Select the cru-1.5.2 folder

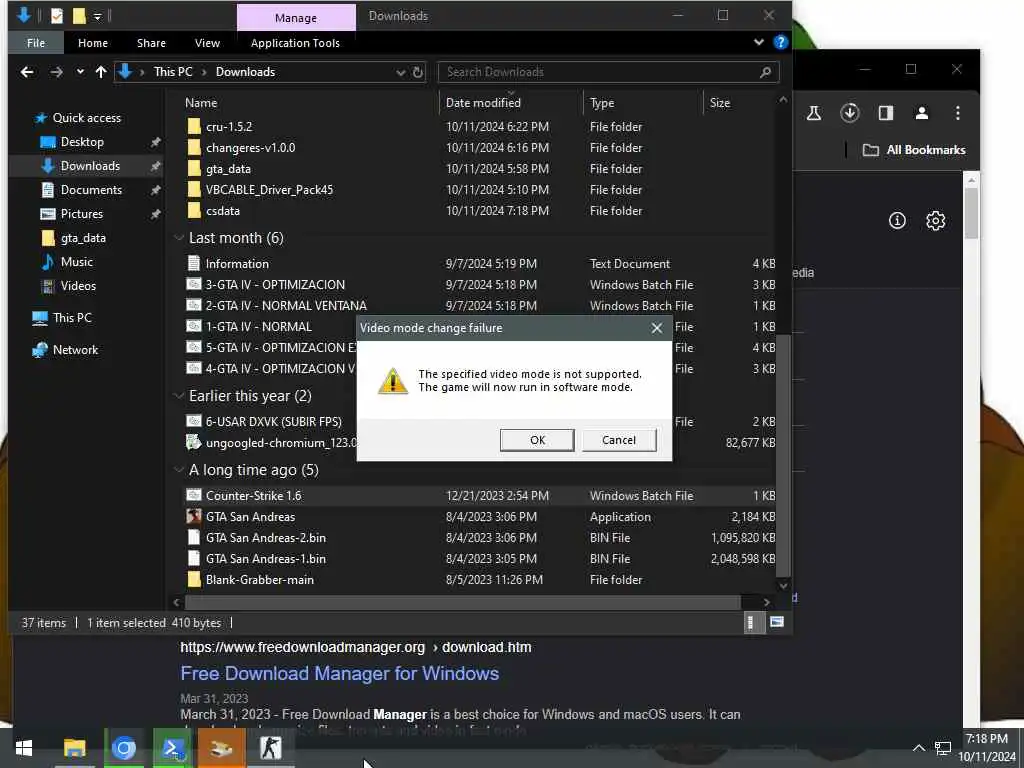(229, 127)
